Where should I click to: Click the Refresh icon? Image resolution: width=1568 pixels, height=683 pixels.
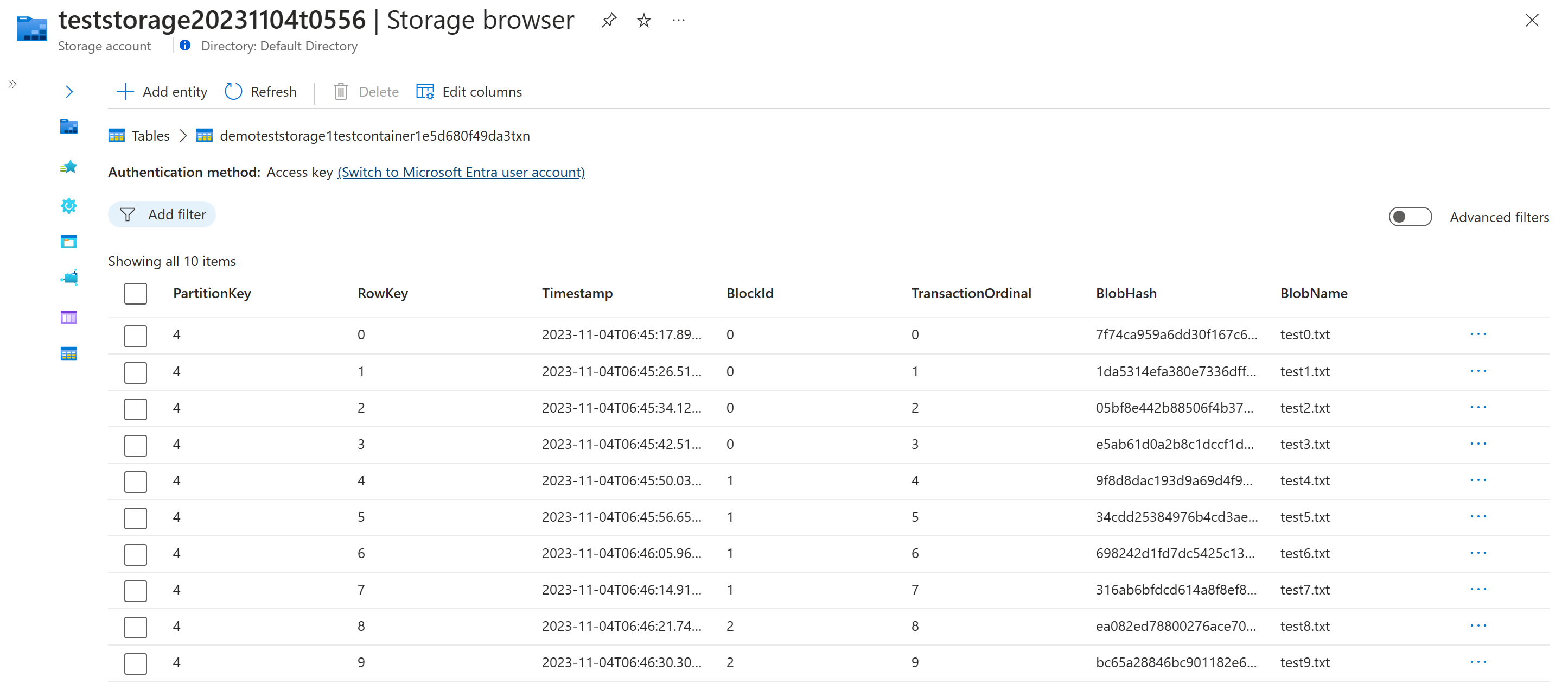(x=233, y=91)
